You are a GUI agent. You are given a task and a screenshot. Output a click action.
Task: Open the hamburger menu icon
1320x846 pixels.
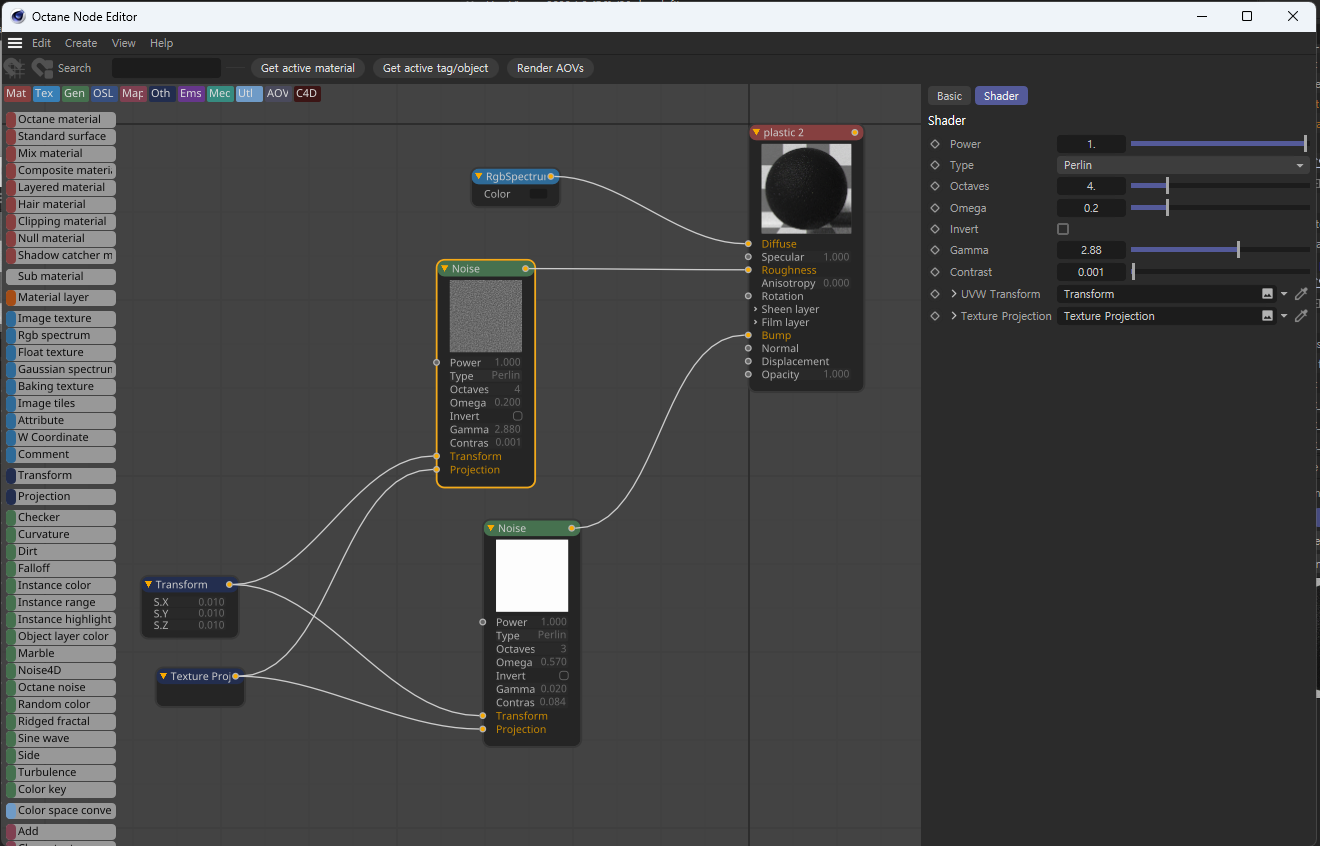tap(15, 43)
